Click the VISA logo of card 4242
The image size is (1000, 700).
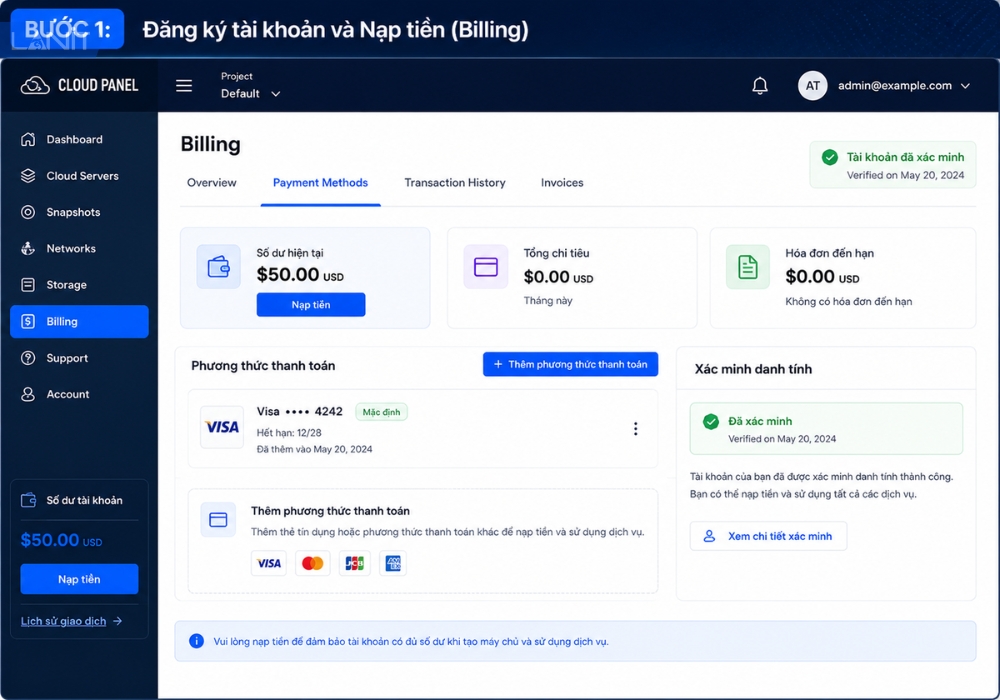222,427
